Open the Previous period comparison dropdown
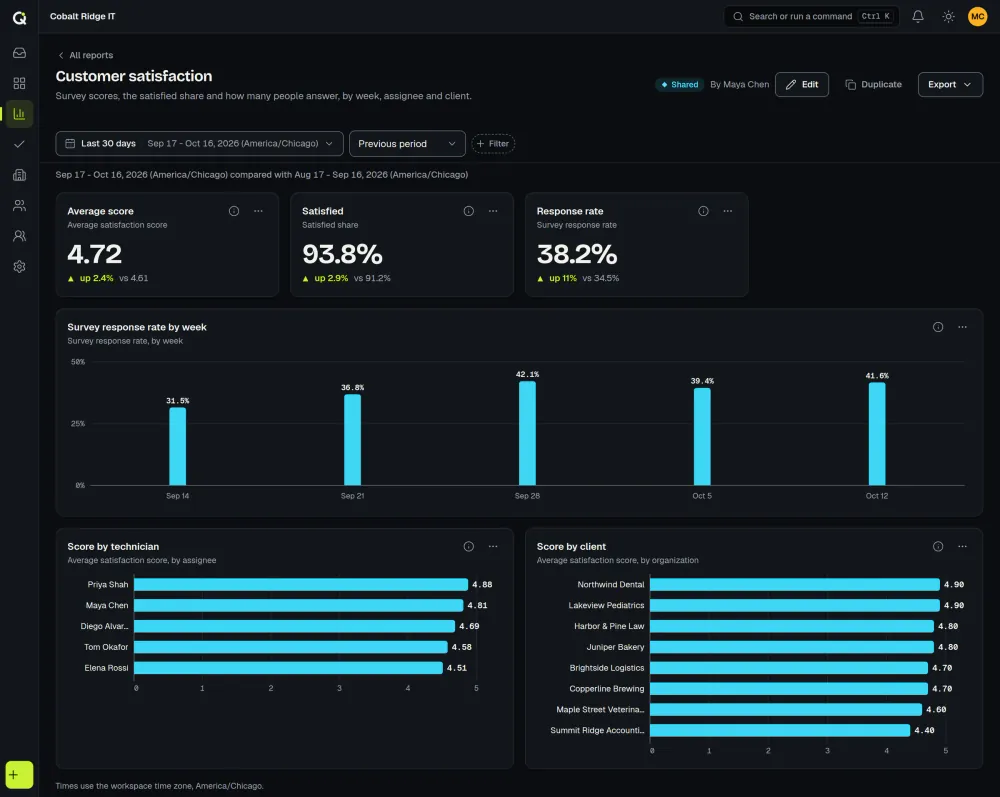This screenshot has width=1000, height=797. click(407, 143)
